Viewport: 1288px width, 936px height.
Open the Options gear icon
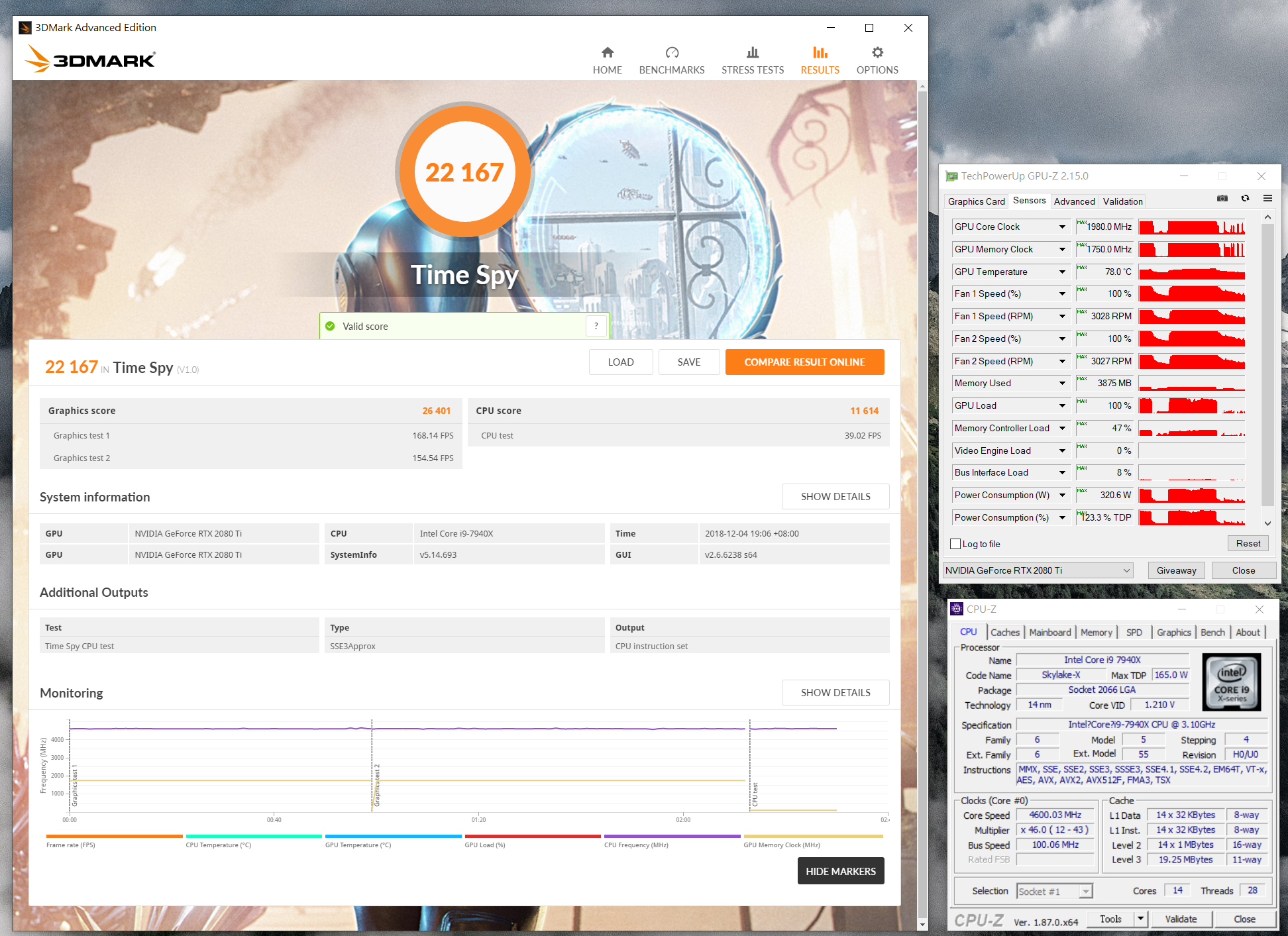pyautogui.click(x=877, y=52)
